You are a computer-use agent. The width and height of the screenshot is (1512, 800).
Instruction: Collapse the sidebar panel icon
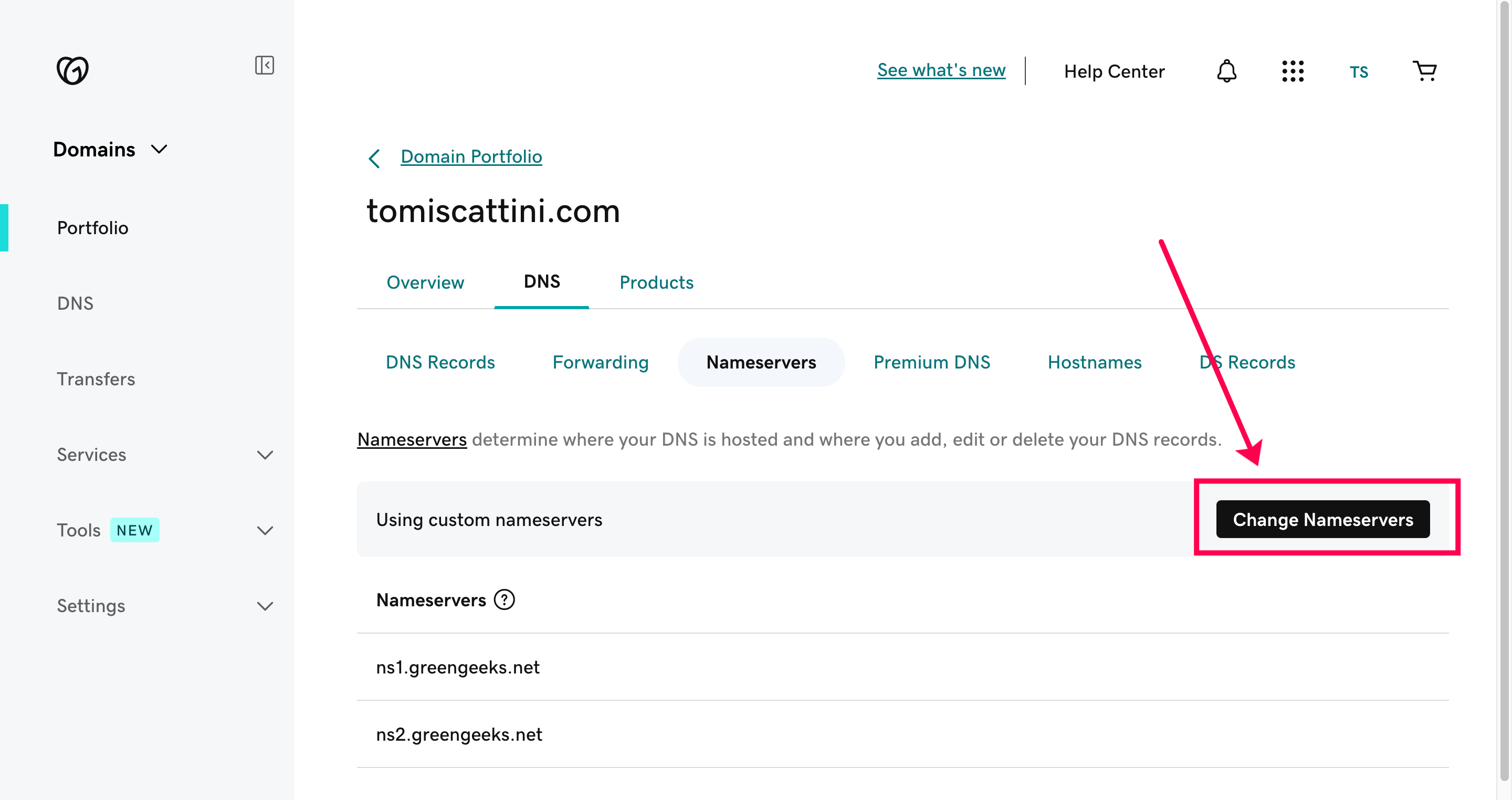pyautogui.click(x=264, y=65)
